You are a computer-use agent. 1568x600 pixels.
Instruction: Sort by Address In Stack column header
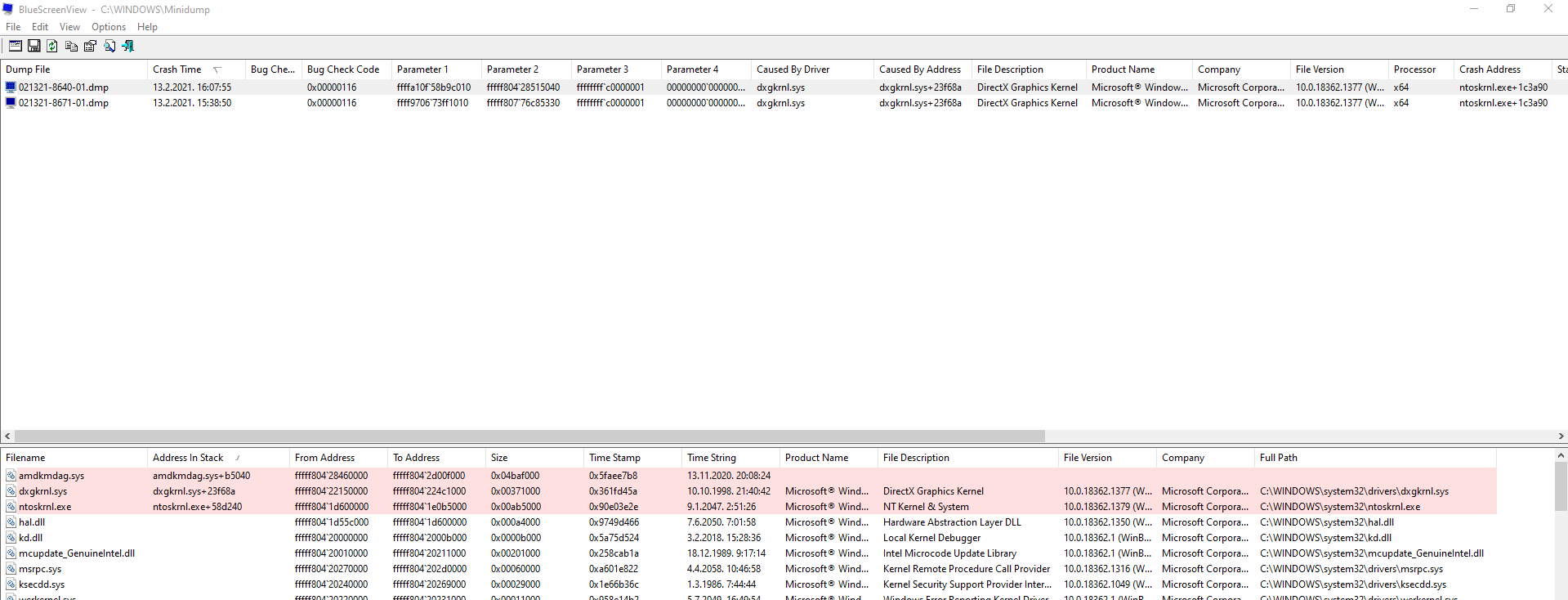188,458
